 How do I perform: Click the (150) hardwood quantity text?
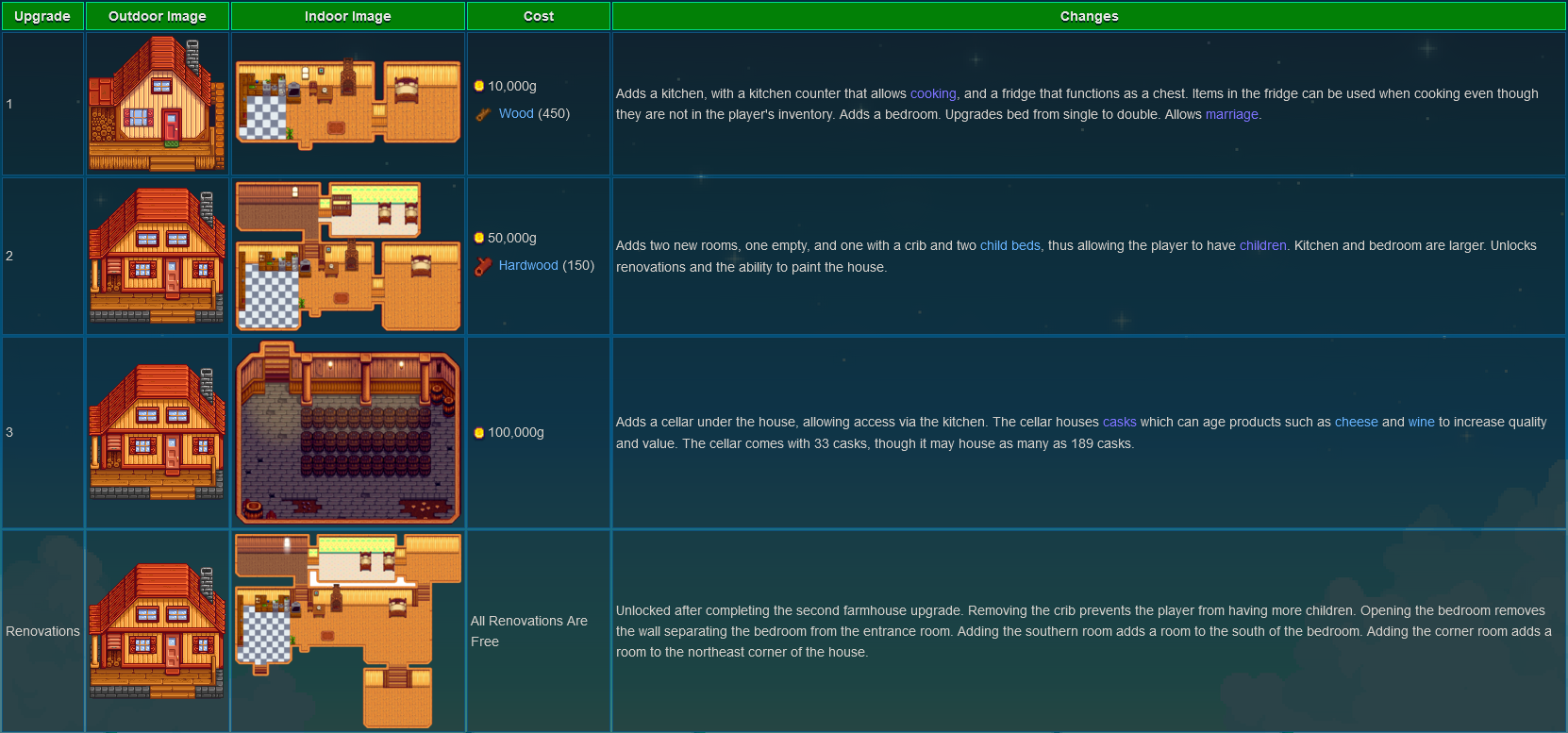pos(578,265)
